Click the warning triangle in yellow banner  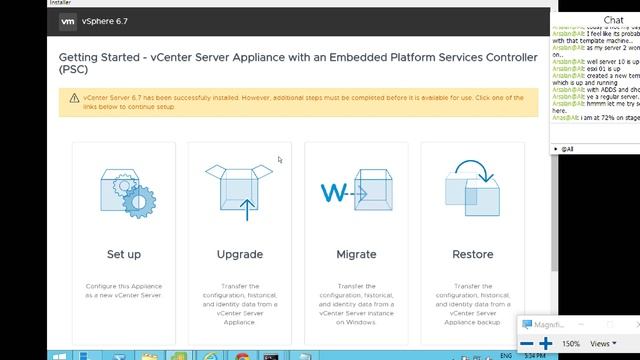pos(74,98)
